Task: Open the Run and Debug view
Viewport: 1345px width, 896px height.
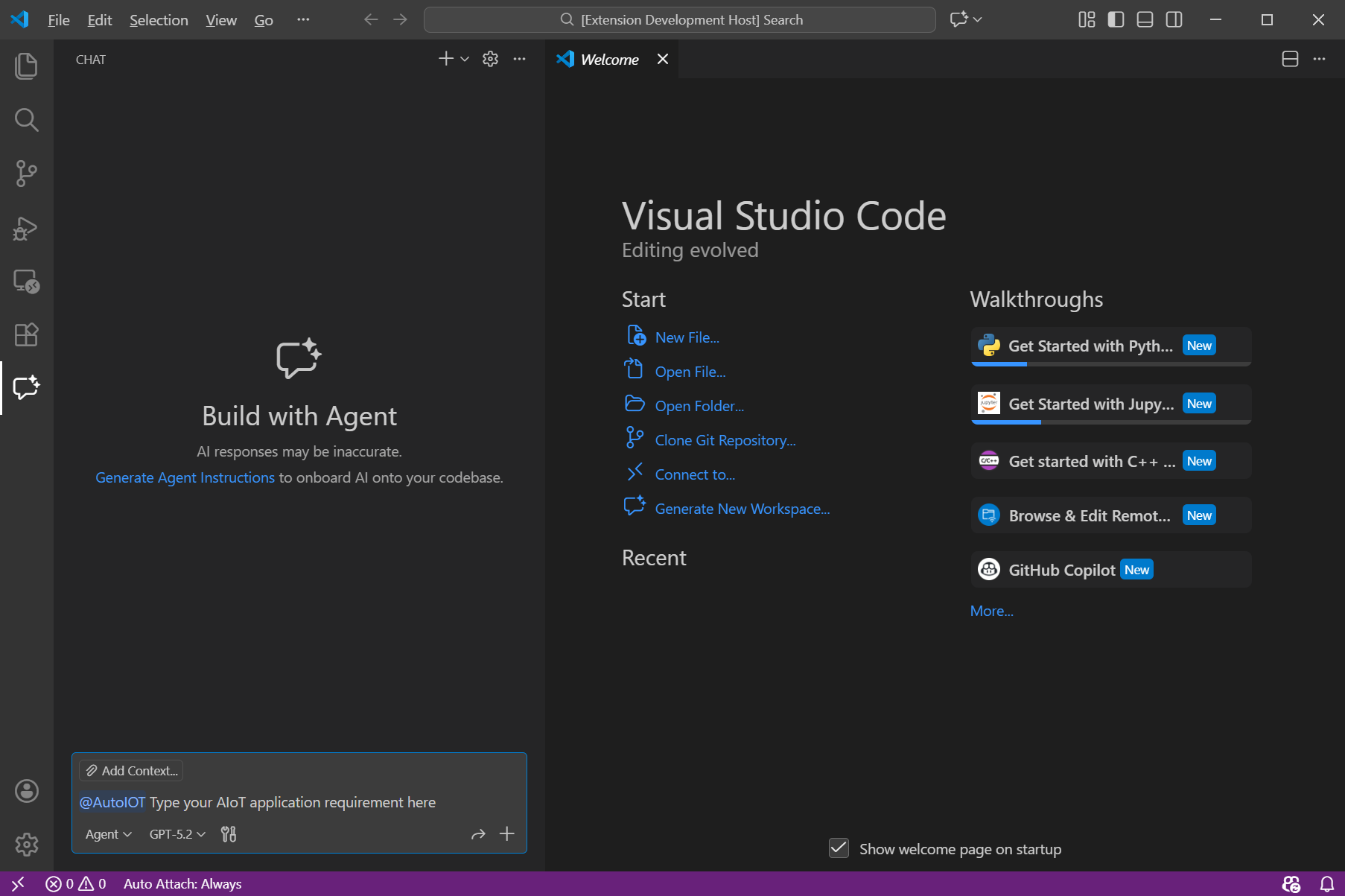Action: (26, 228)
